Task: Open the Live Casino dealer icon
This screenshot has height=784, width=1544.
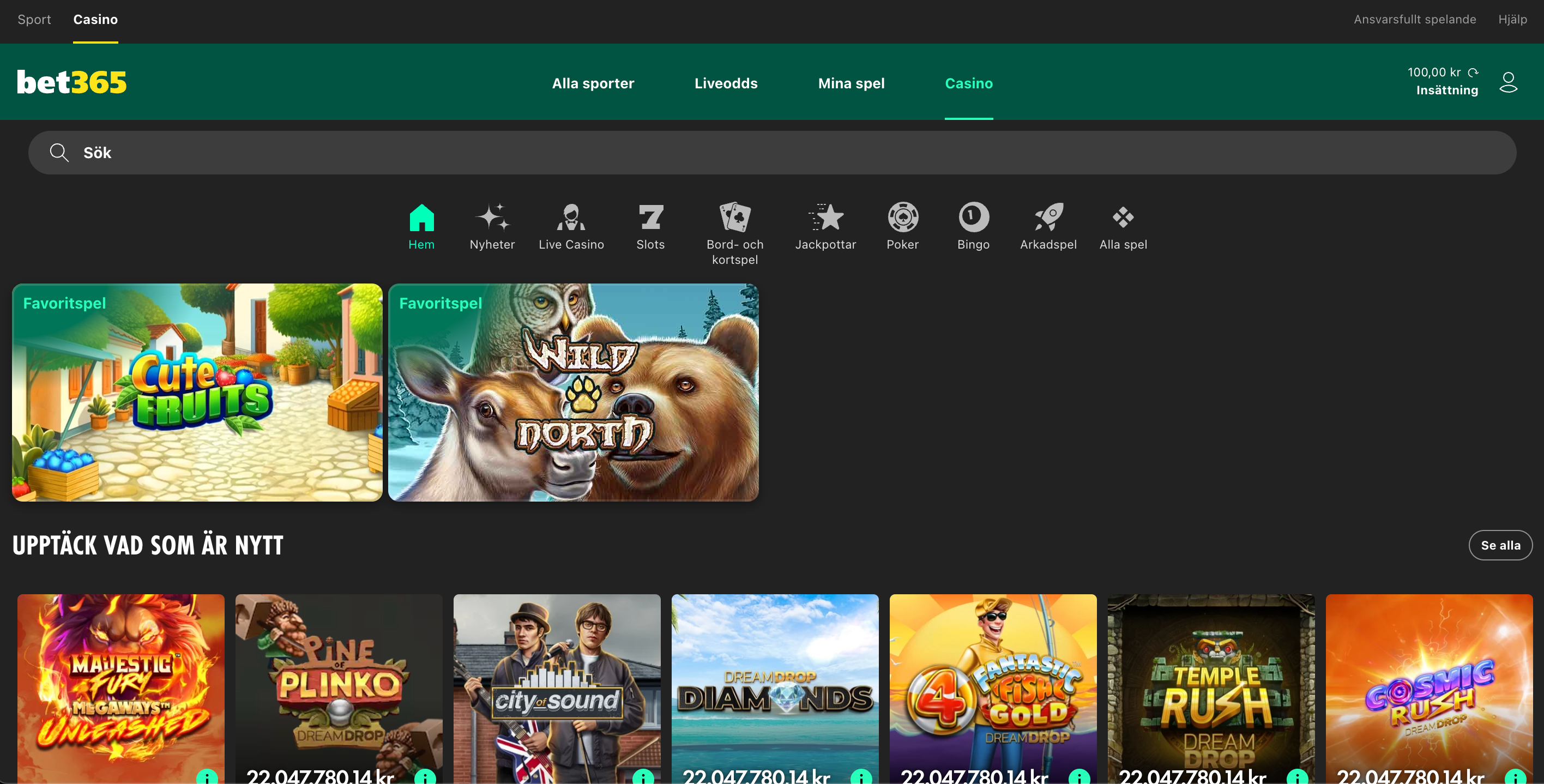Action: pyautogui.click(x=571, y=218)
